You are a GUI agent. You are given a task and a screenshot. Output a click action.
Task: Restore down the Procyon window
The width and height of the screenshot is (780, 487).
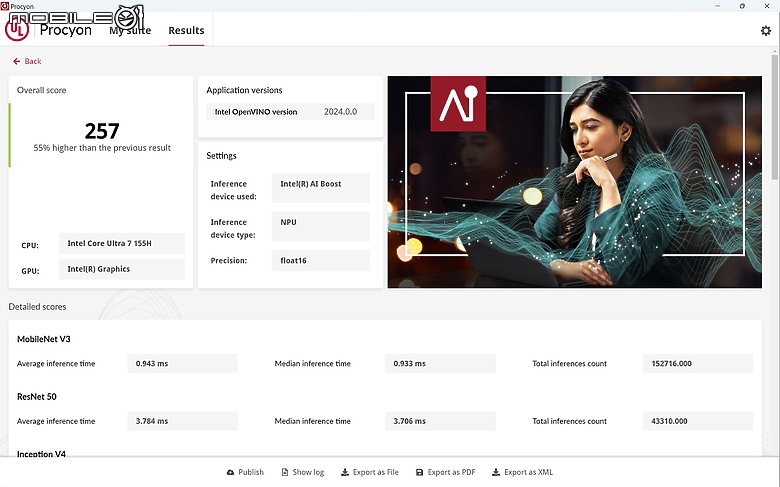[742, 6]
